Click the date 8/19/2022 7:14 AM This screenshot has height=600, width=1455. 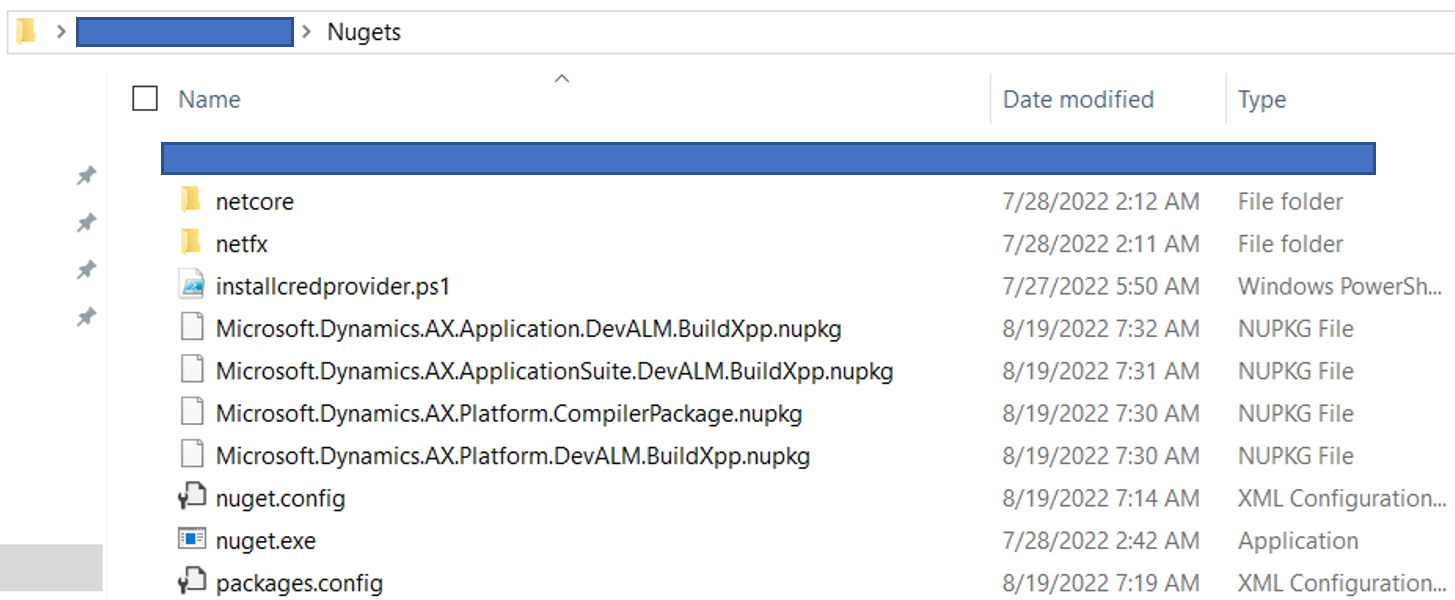click(x=1101, y=498)
